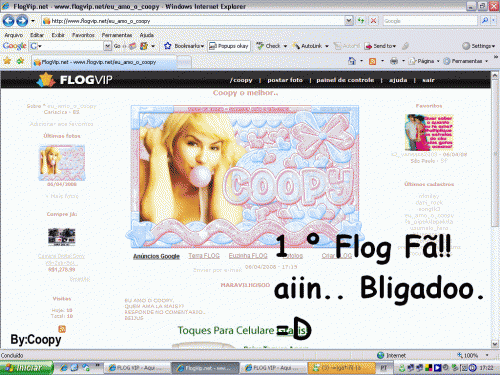Toggle the Popups okay blocker button

point(229,46)
